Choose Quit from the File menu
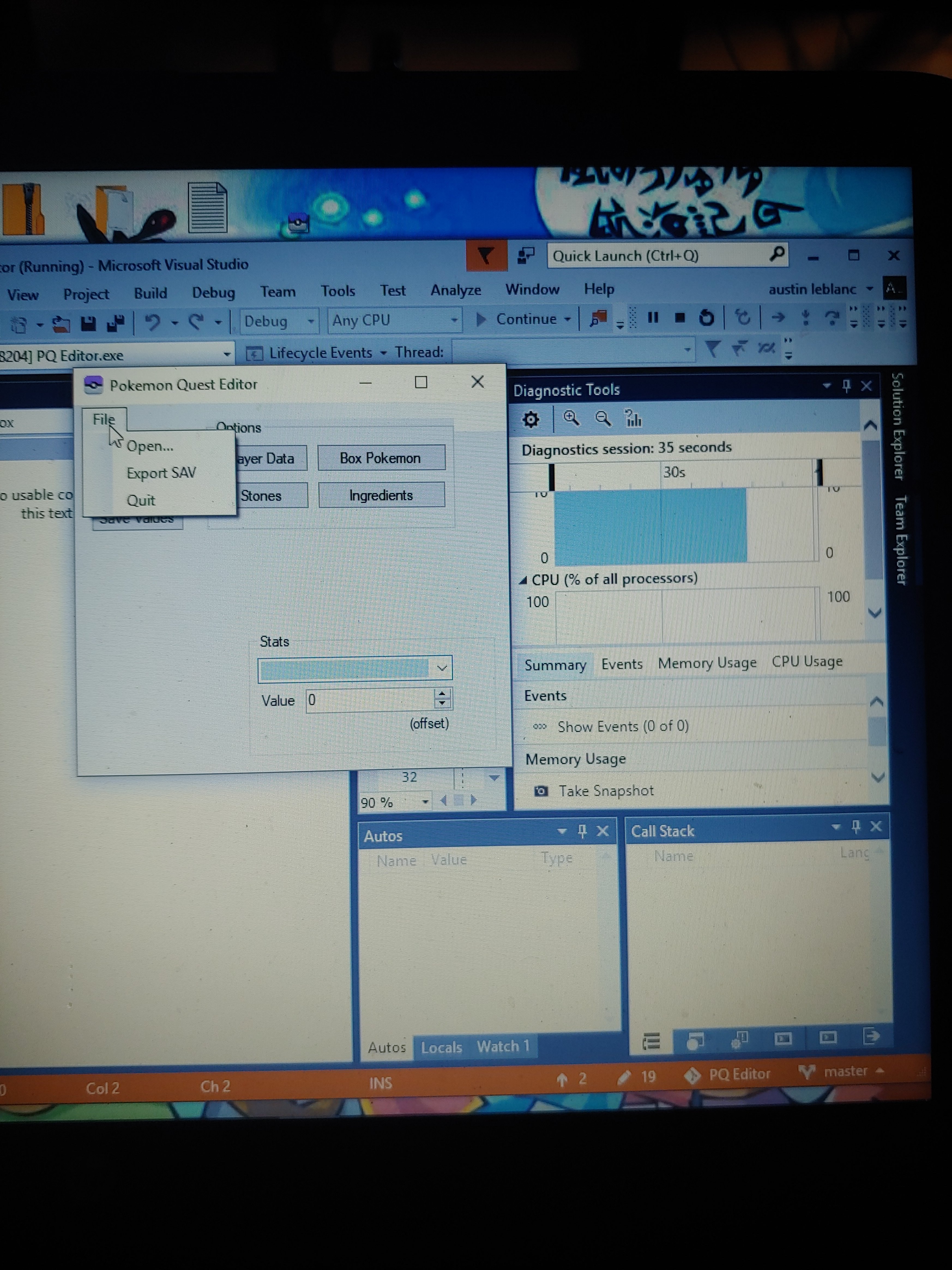 click(141, 500)
